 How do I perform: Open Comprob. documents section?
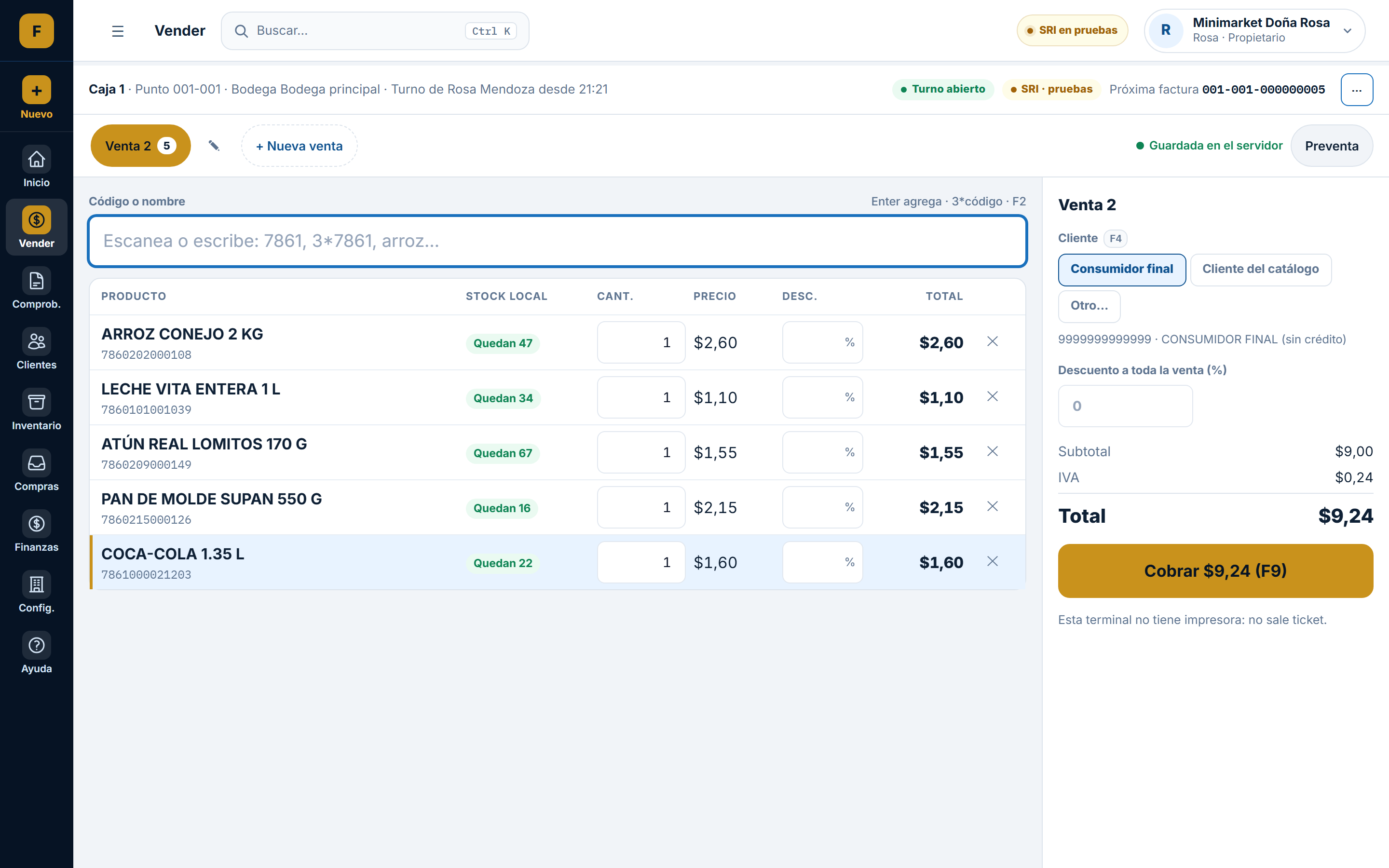point(36,289)
